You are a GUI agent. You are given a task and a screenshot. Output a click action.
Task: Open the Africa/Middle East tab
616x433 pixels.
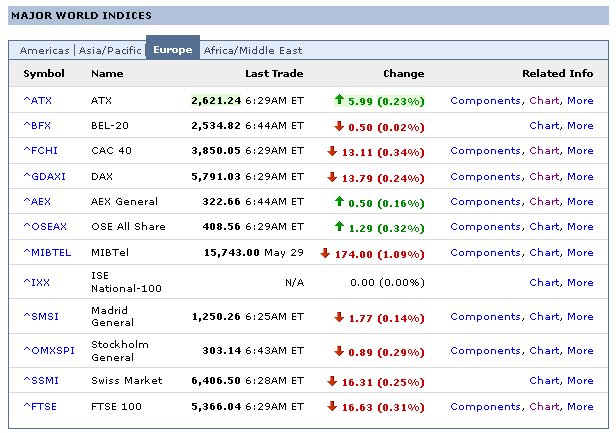click(253, 50)
